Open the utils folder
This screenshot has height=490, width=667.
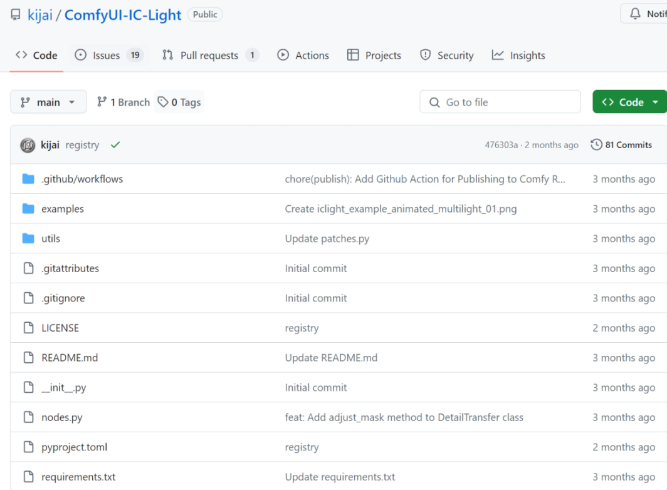[x=51, y=239]
